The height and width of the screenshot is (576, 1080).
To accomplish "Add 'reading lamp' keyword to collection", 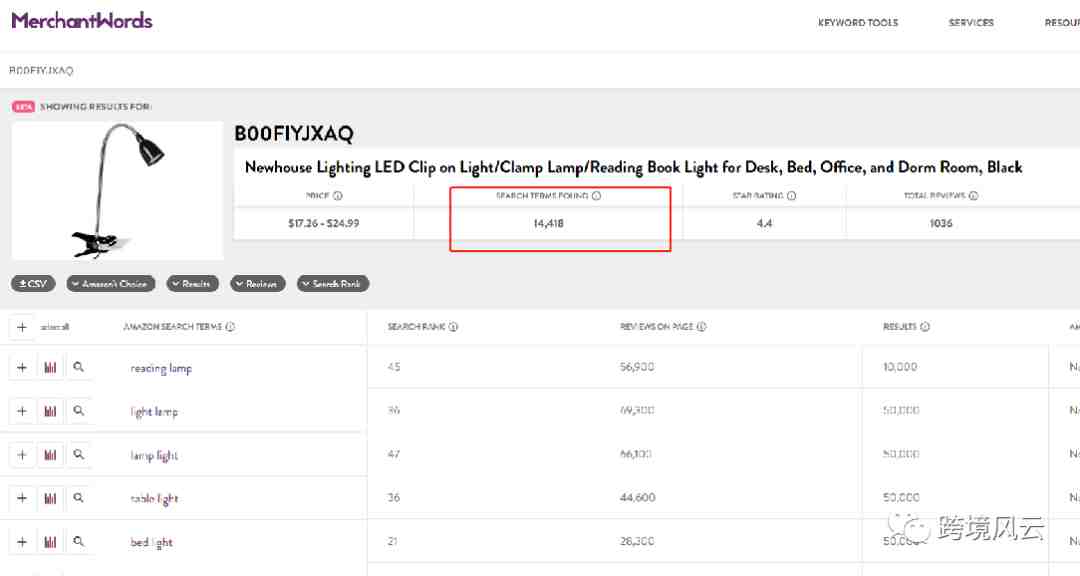I will point(22,368).
